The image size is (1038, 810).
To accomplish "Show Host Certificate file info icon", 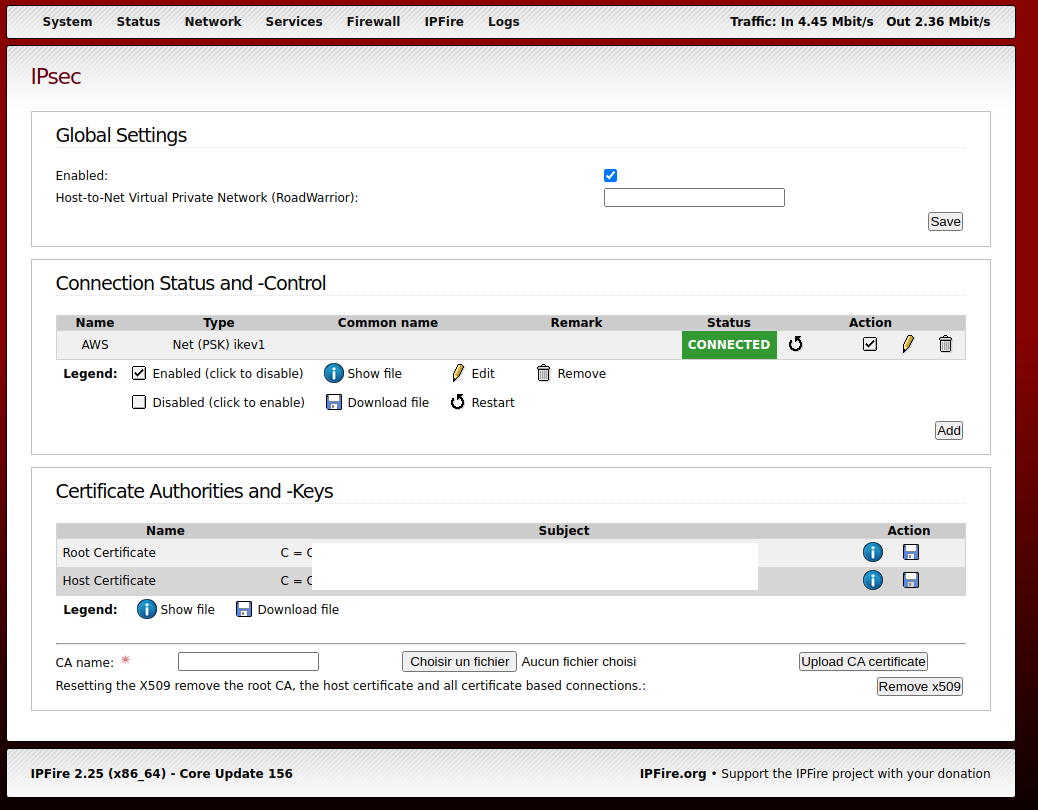I will [x=873, y=580].
